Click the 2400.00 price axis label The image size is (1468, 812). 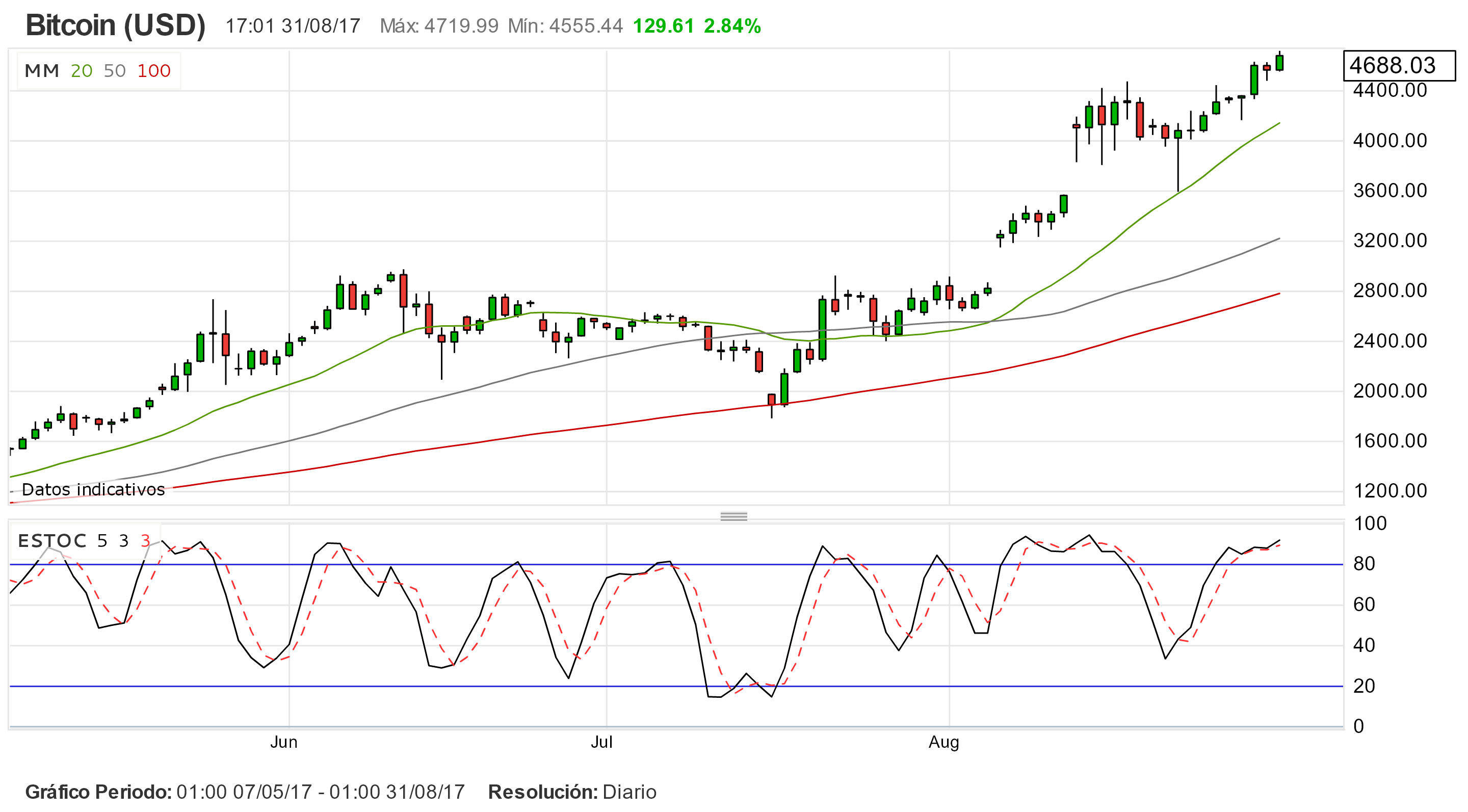(x=1390, y=341)
